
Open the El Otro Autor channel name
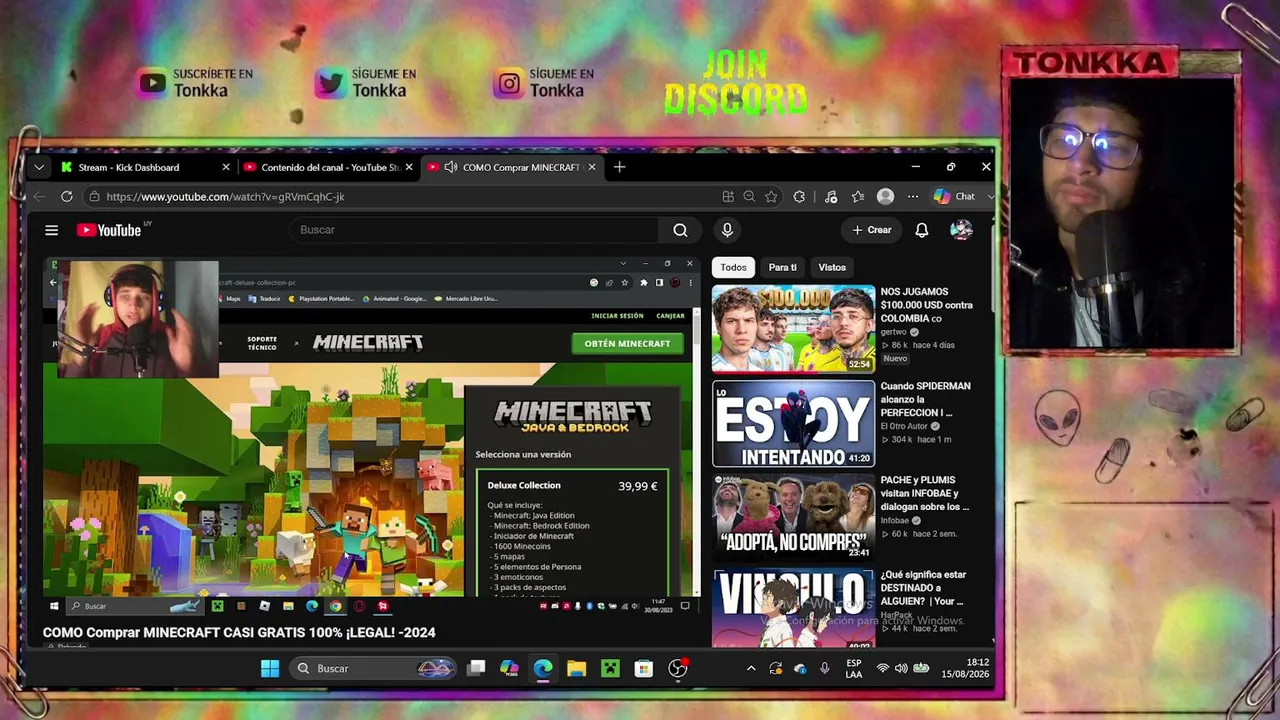[904, 426]
